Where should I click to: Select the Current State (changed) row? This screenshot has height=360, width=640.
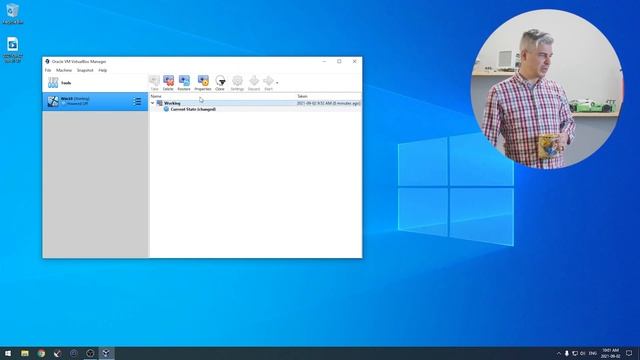click(x=256, y=109)
